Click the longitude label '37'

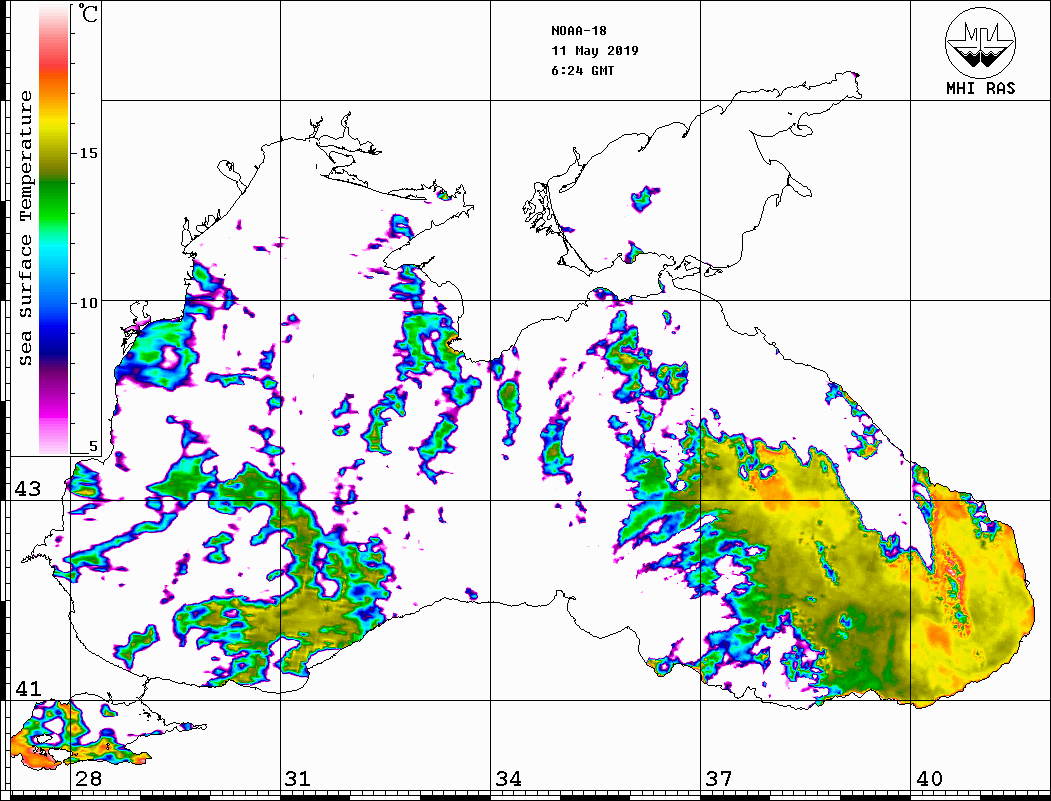(719, 778)
